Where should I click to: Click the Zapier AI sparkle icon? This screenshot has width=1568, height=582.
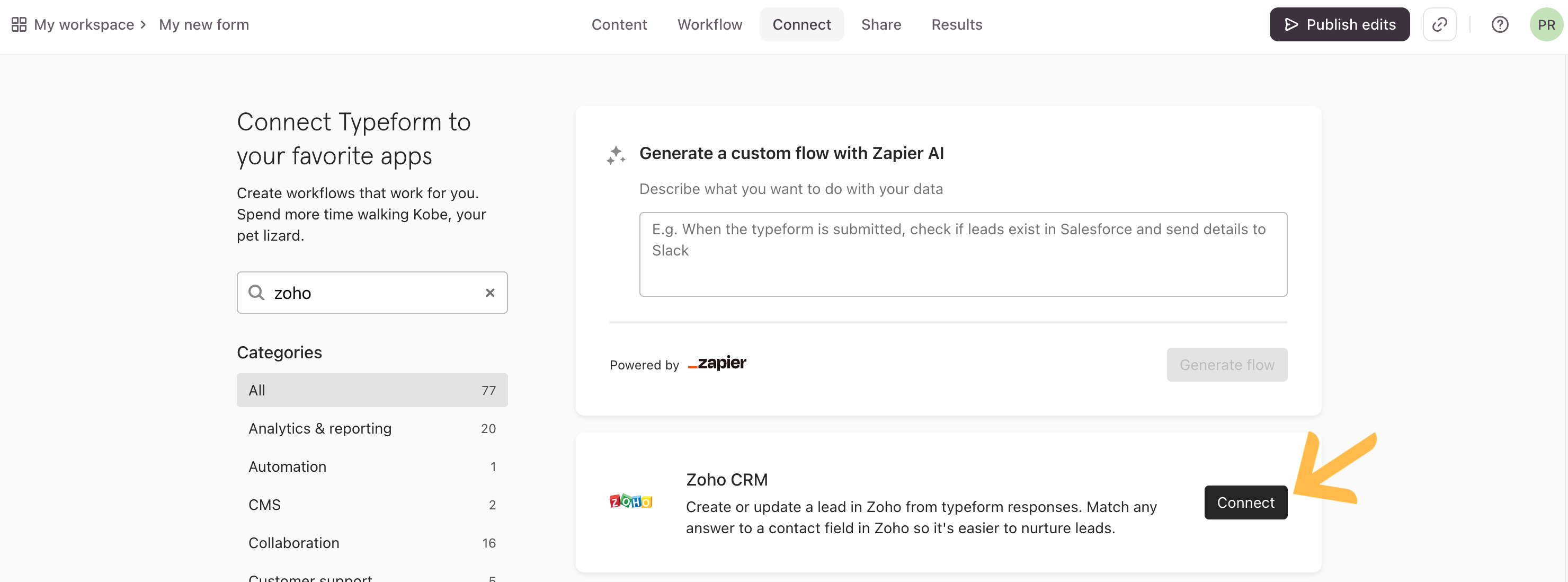pos(616,155)
